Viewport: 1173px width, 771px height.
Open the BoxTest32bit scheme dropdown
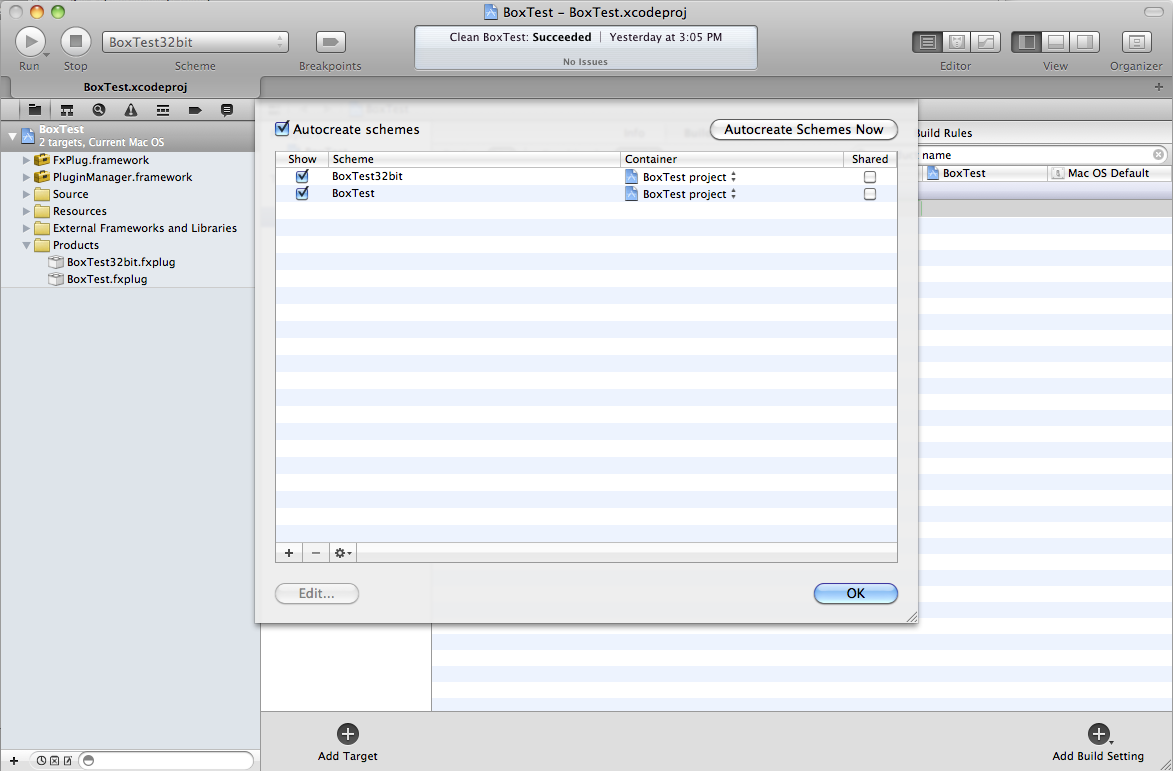[x=195, y=42]
